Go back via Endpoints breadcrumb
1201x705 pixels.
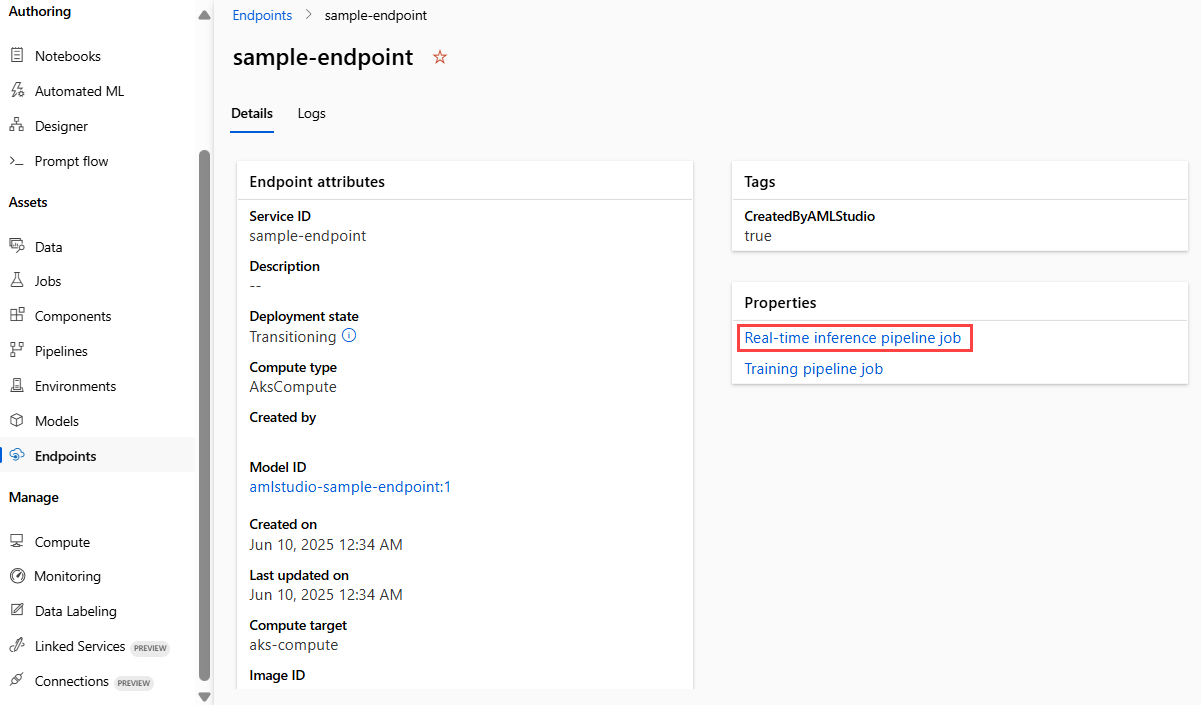[x=262, y=15]
